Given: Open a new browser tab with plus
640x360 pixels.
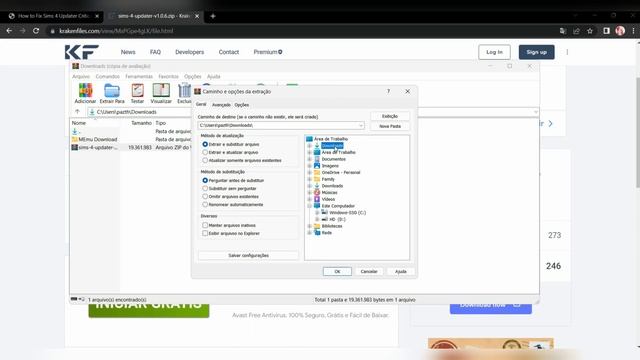Looking at the screenshot, I should tap(213, 16).
